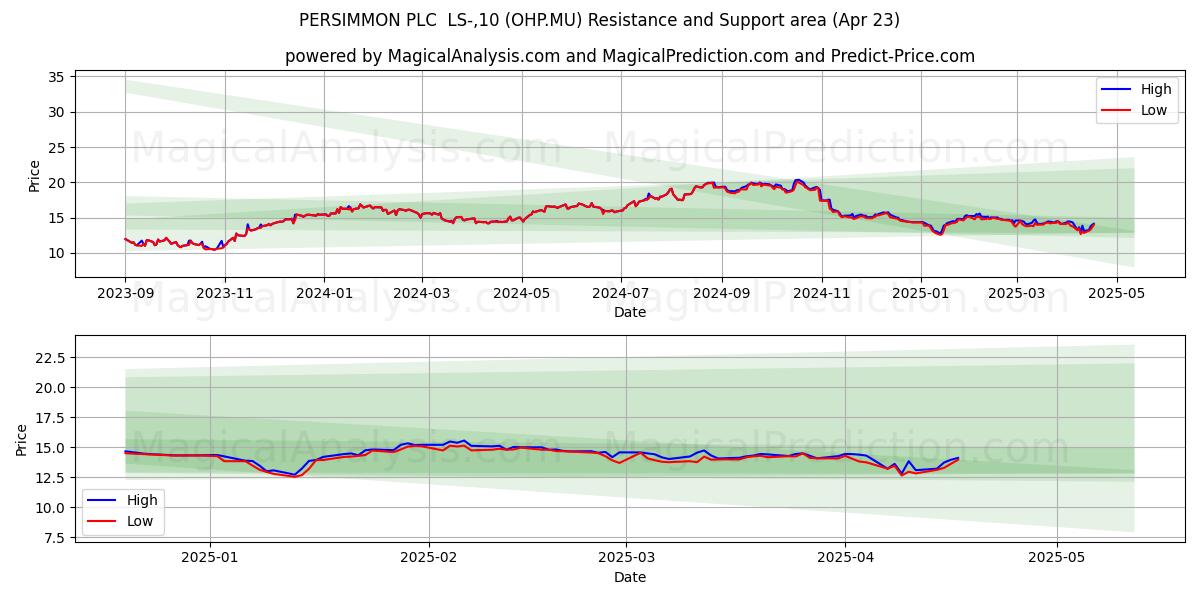
Task: Click the '2025-01' tick label in top chart
Action: (921, 294)
